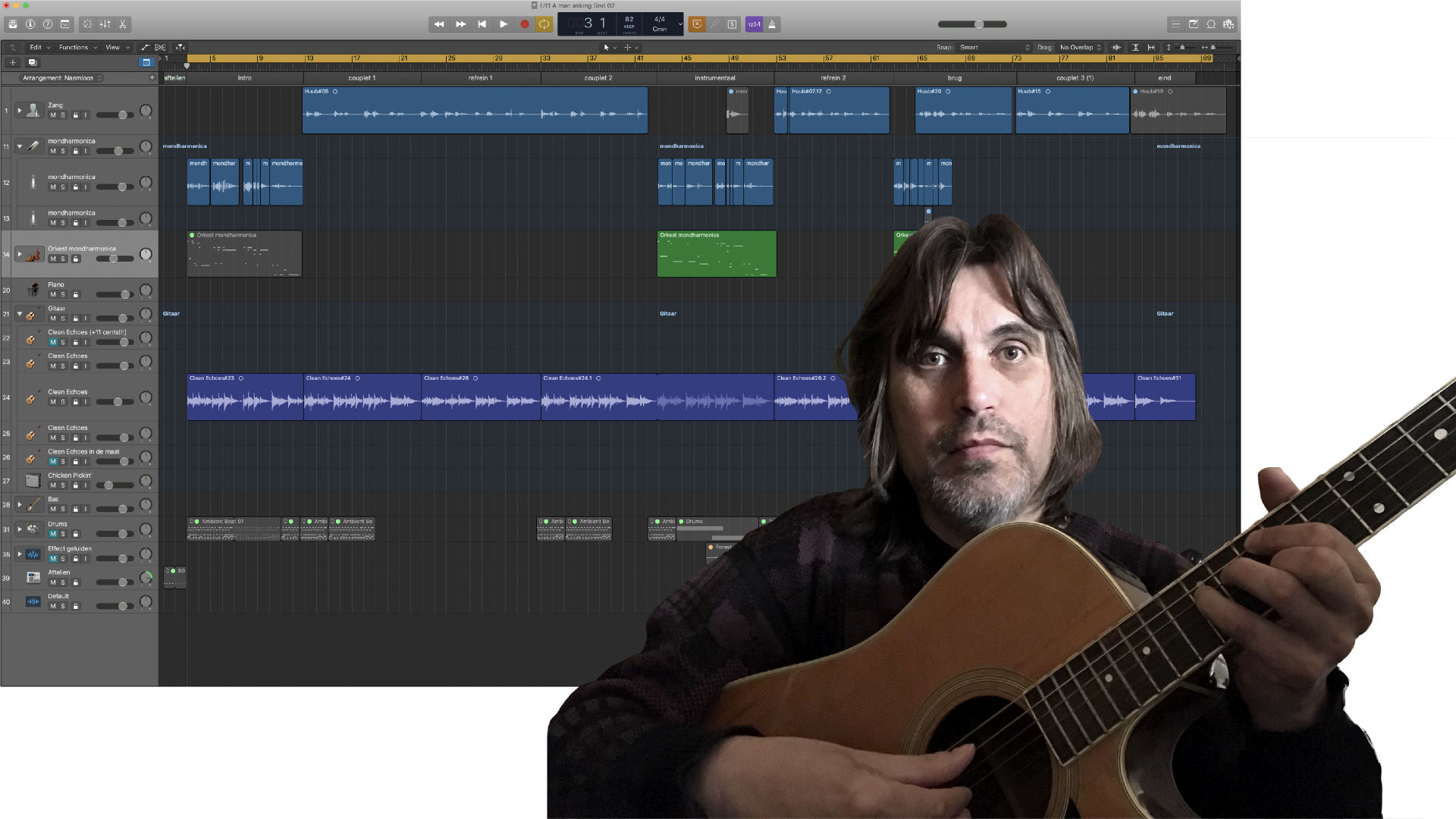This screenshot has width=1456, height=819.
Task: Enable the metronome click
Action: coord(772,24)
